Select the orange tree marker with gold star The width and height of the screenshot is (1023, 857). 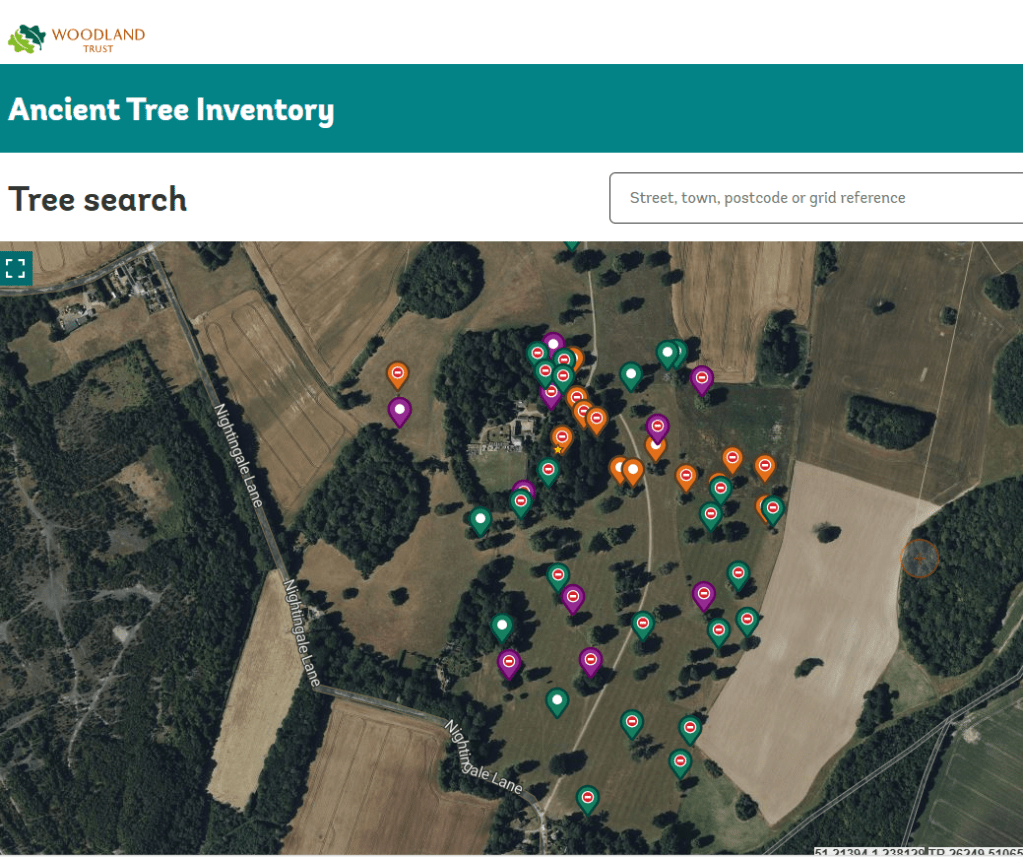(x=562, y=438)
